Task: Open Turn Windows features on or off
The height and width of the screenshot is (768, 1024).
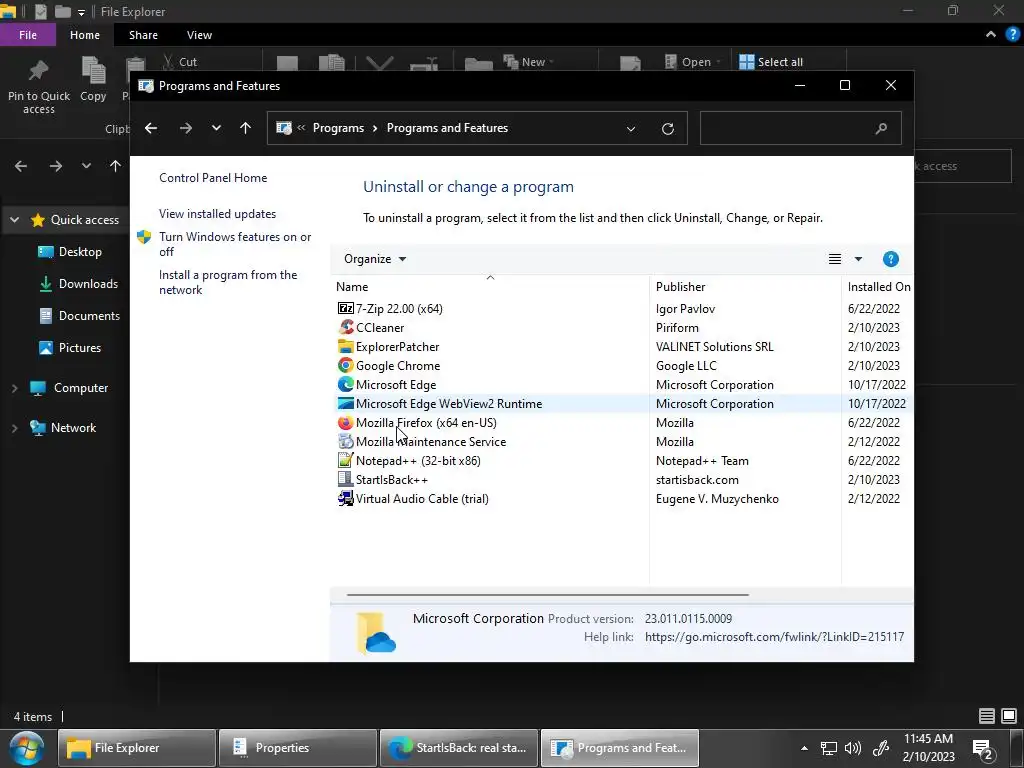Action: [235, 244]
